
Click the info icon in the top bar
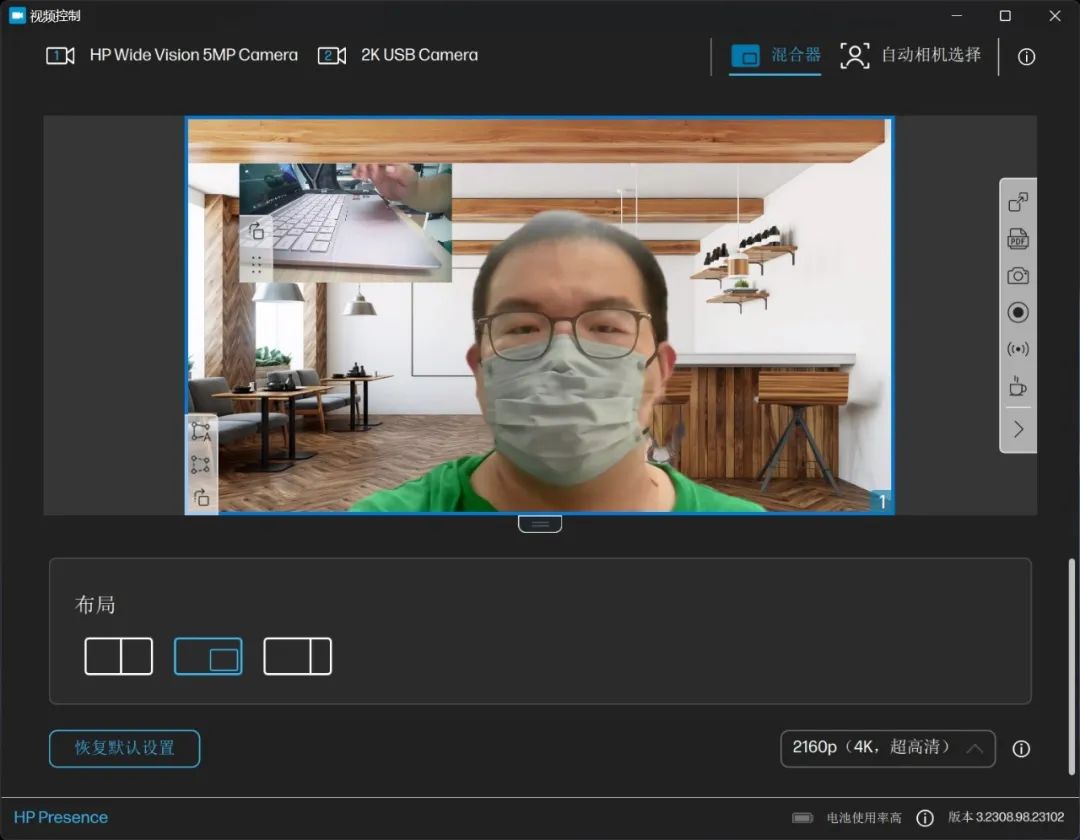point(1026,56)
